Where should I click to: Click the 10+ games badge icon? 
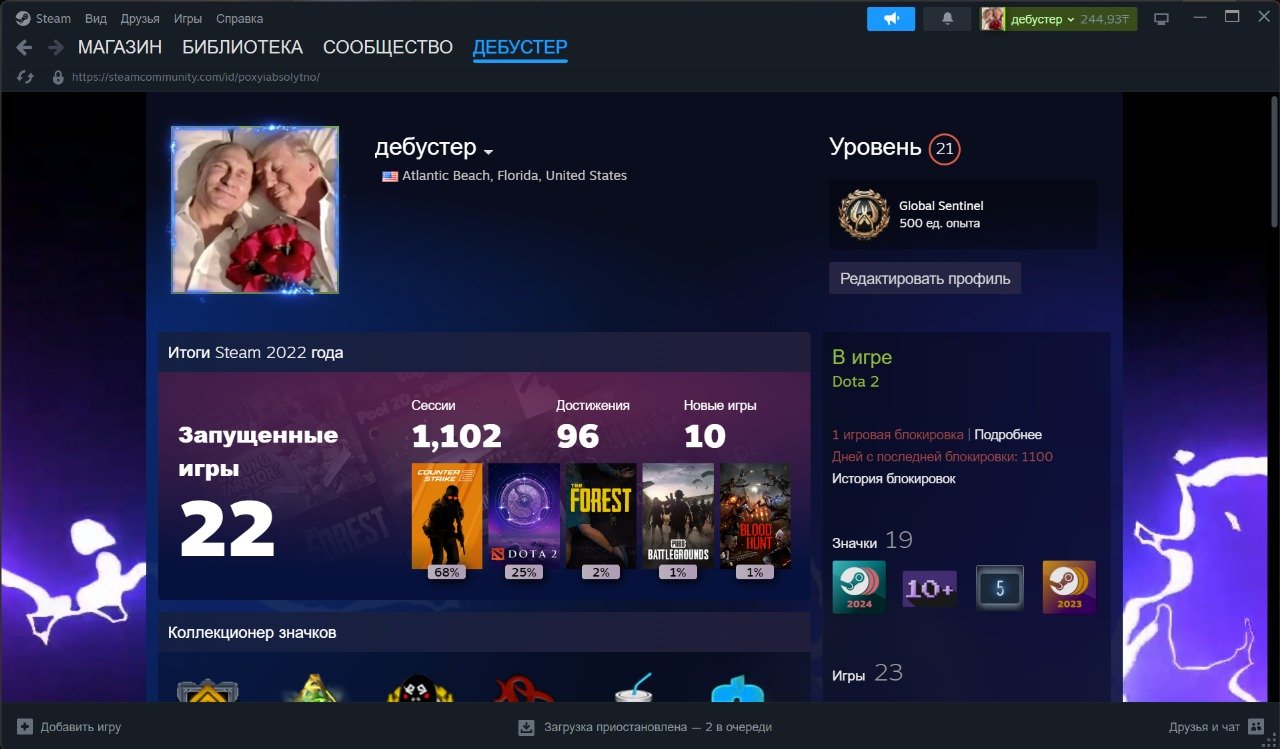[x=929, y=588]
